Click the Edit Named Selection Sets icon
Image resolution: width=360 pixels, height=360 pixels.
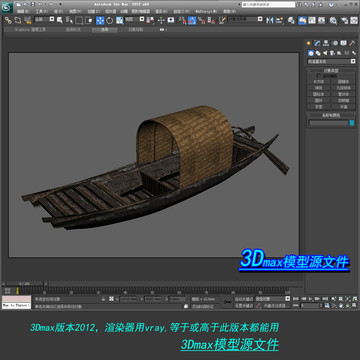(222, 20)
